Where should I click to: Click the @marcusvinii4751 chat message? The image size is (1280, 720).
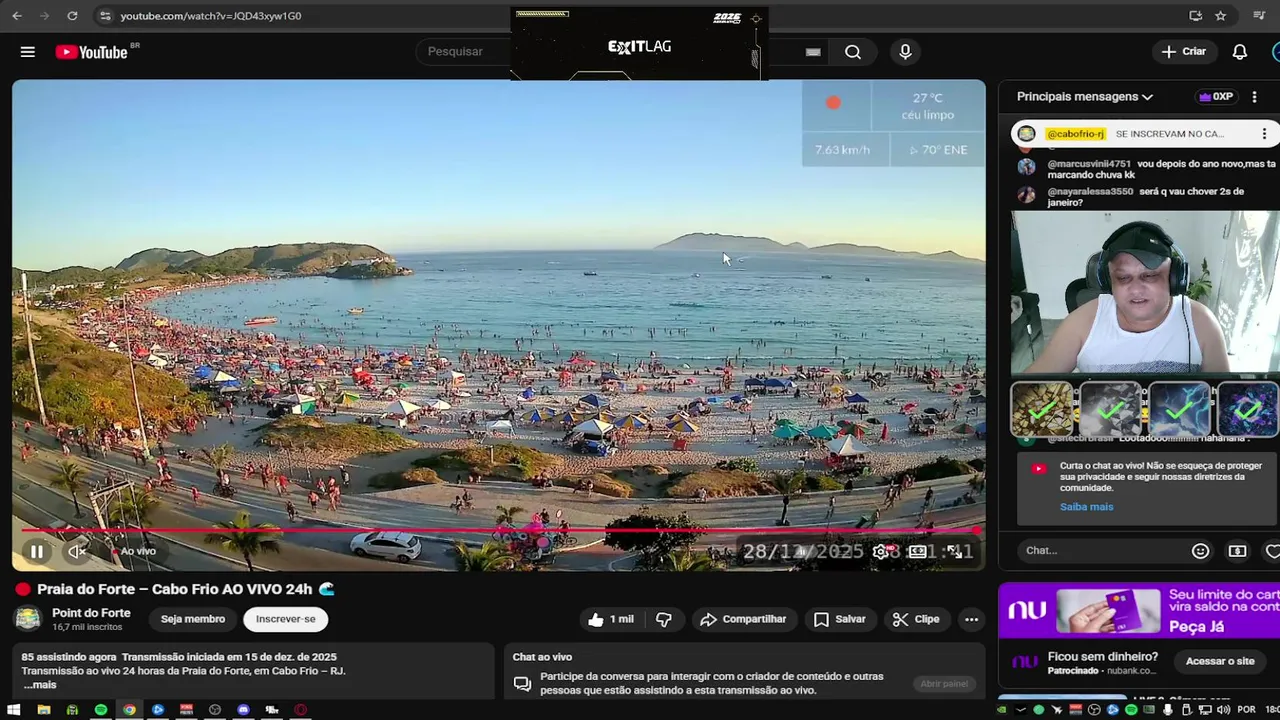[1146, 169]
